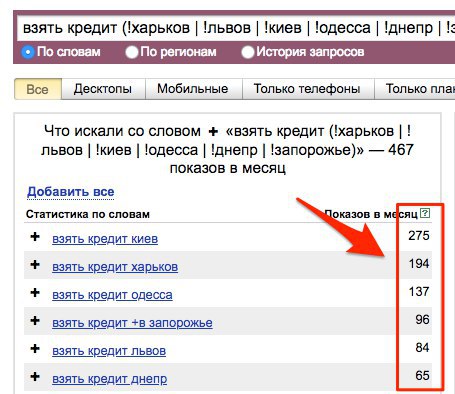Open the взять кредит днепр link
This screenshot has width=455, height=394.
coord(110,379)
